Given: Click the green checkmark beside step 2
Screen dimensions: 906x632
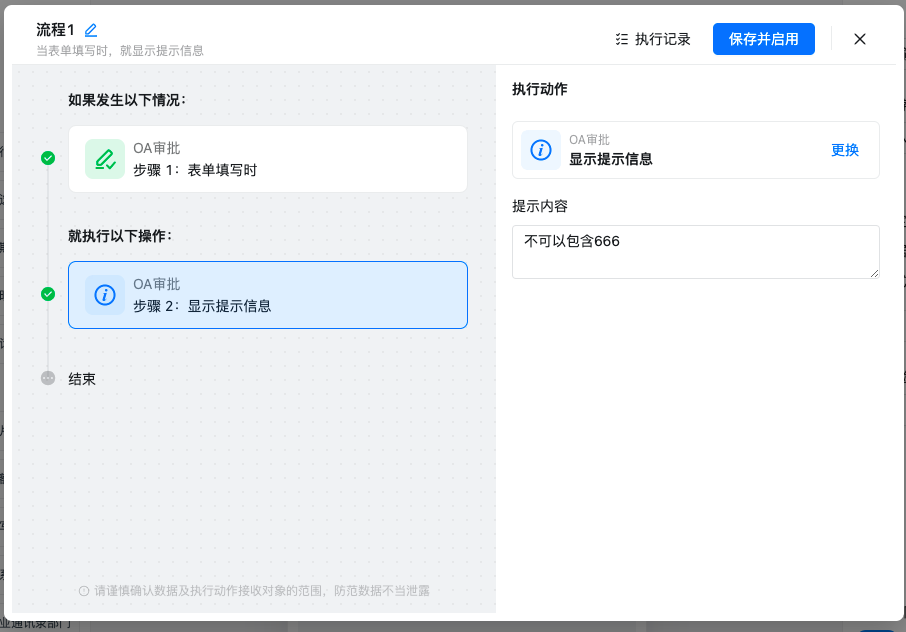Looking at the screenshot, I should pos(48,294).
